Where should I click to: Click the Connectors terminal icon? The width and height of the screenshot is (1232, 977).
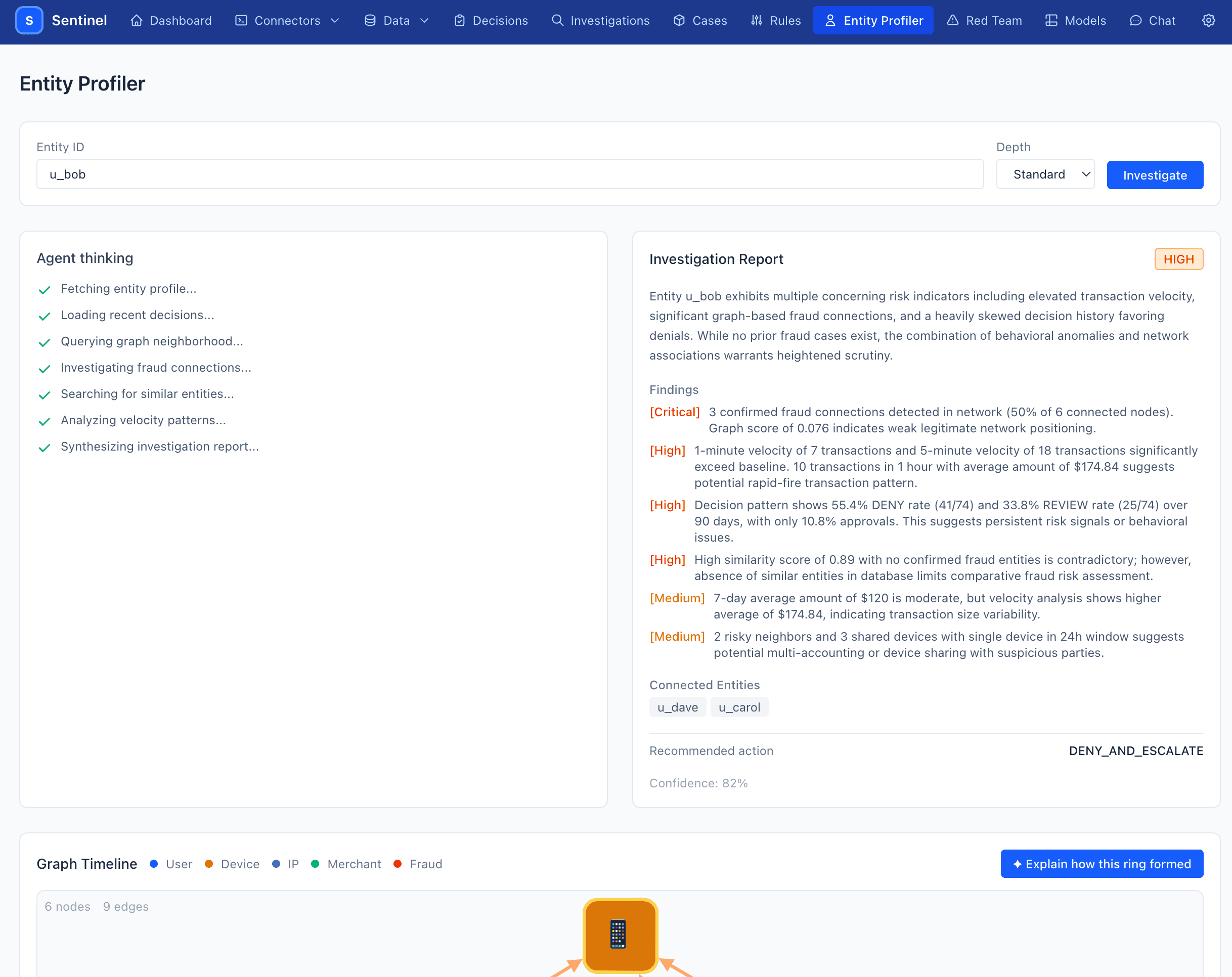pyautogui.click(x=241, y=21)
